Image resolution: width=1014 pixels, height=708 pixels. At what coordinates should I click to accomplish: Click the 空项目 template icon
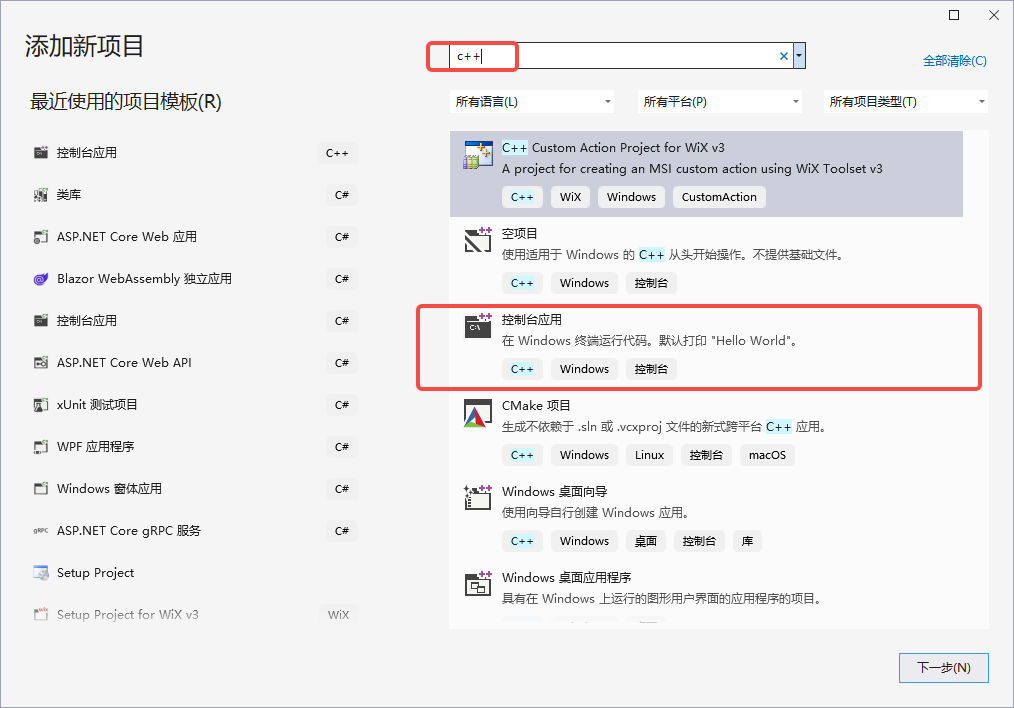point(478,240)
